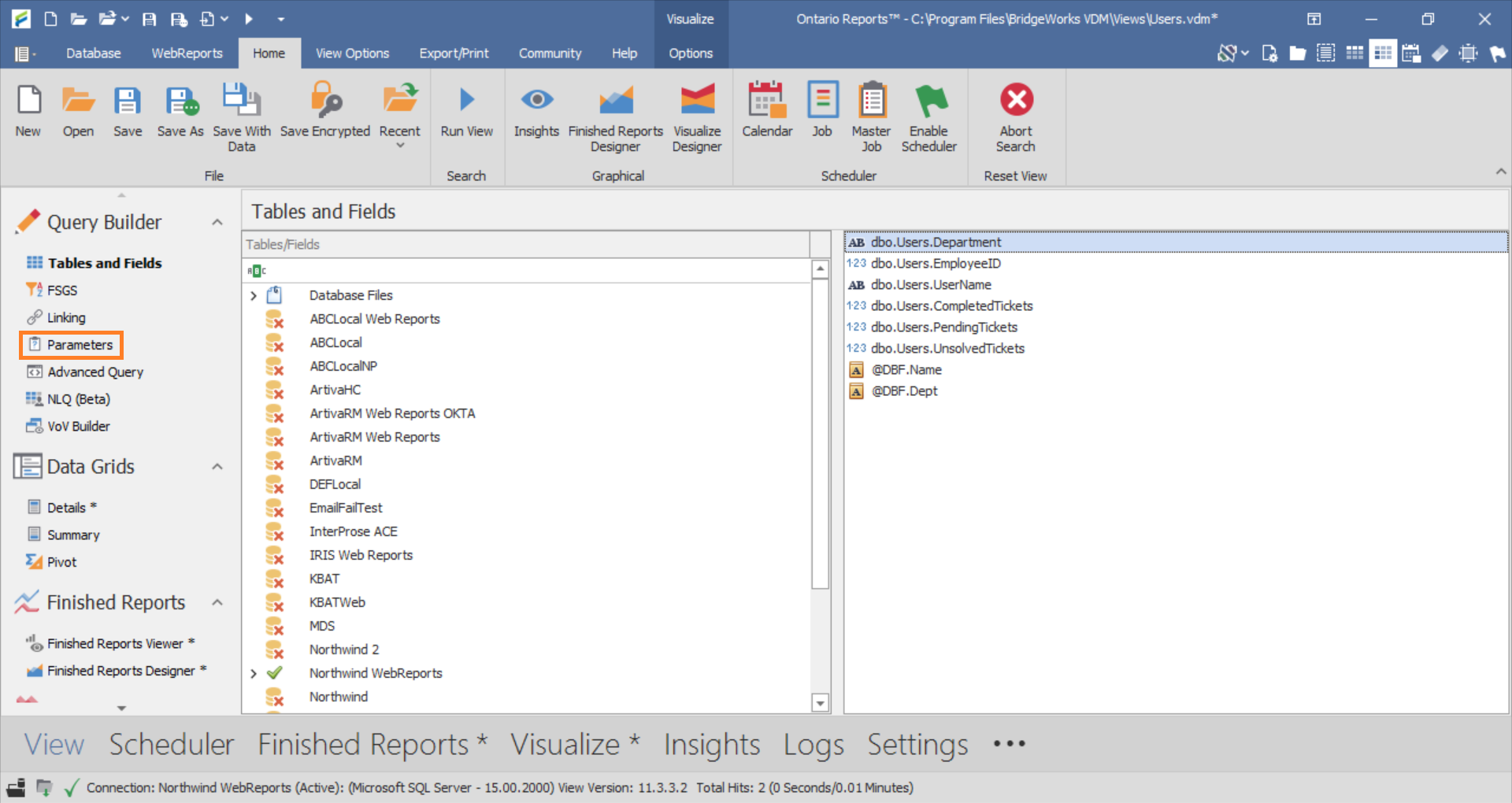
Task: Click the tables list scroll down arrow
Action: point(820,703)
